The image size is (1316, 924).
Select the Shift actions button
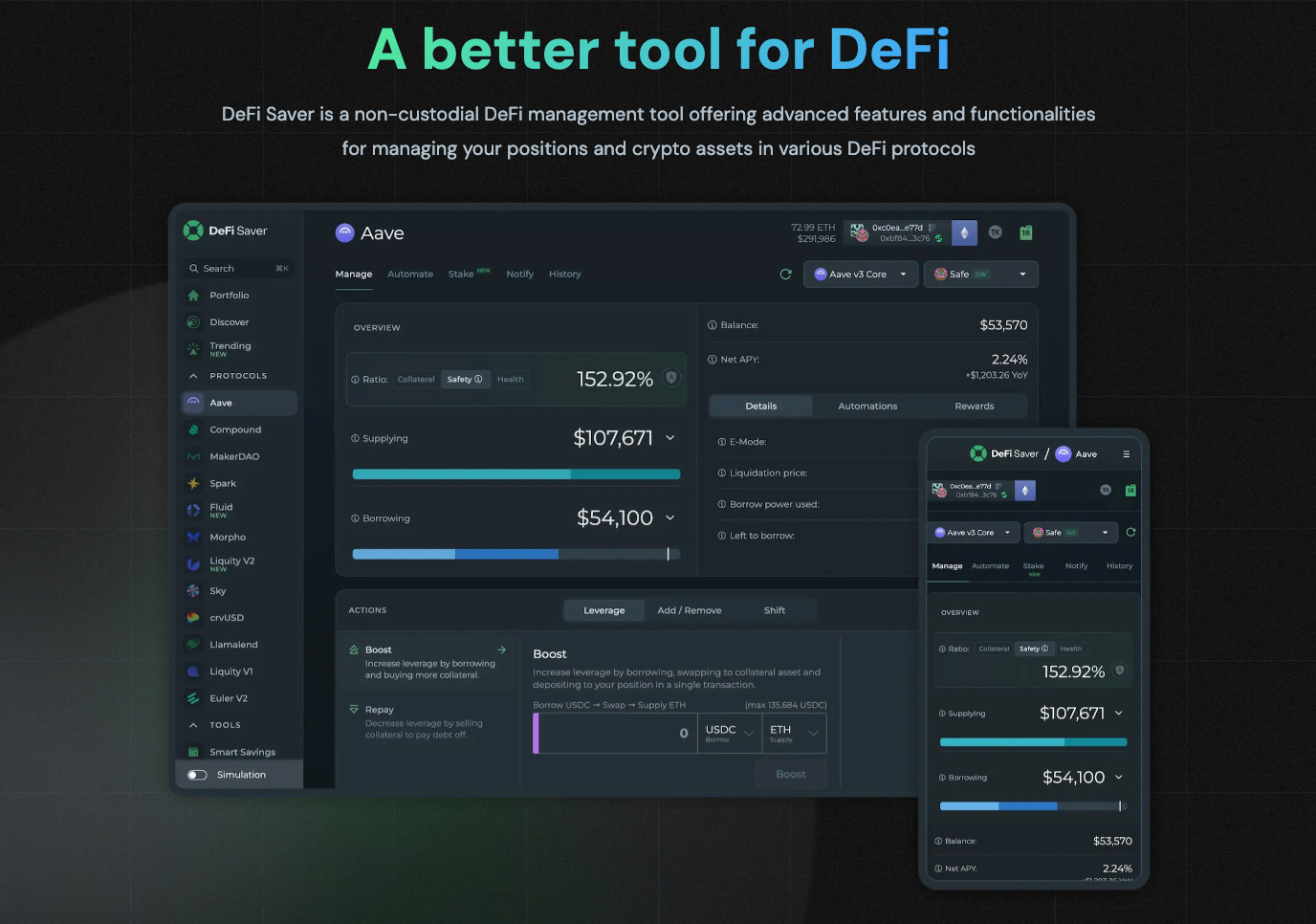click(x=775, y=610)
